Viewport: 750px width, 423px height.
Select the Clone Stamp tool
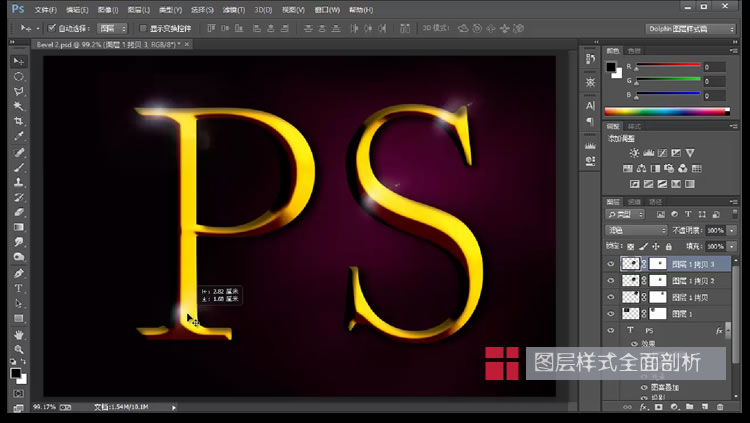click(19, 182)
